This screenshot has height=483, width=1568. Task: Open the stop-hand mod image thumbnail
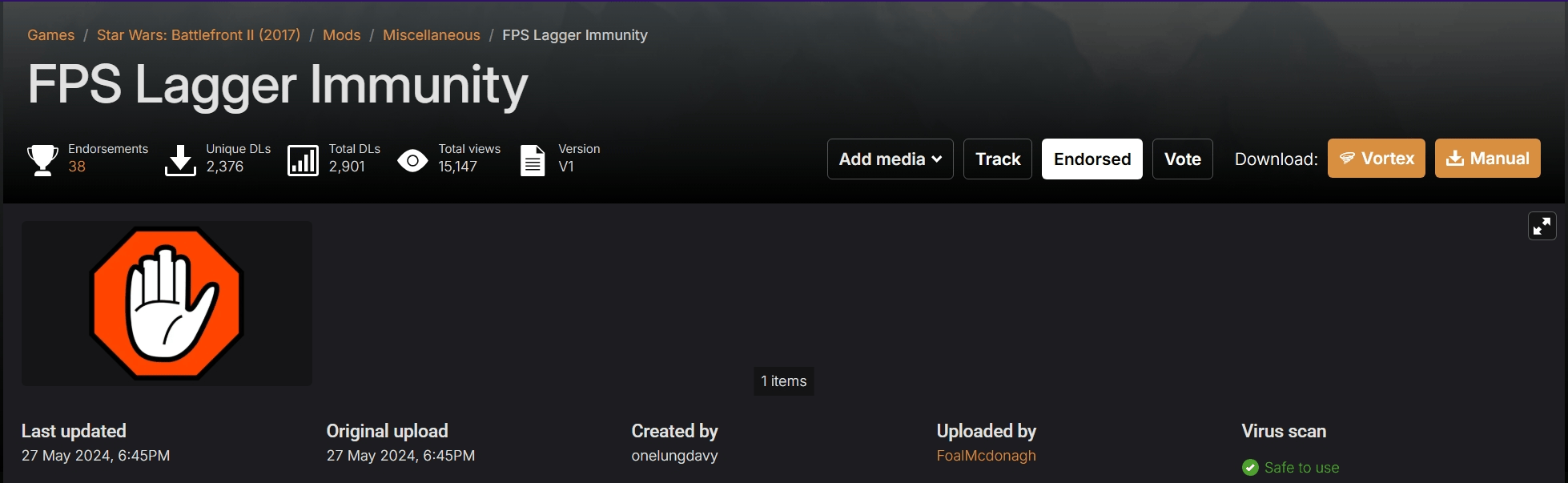167,304
